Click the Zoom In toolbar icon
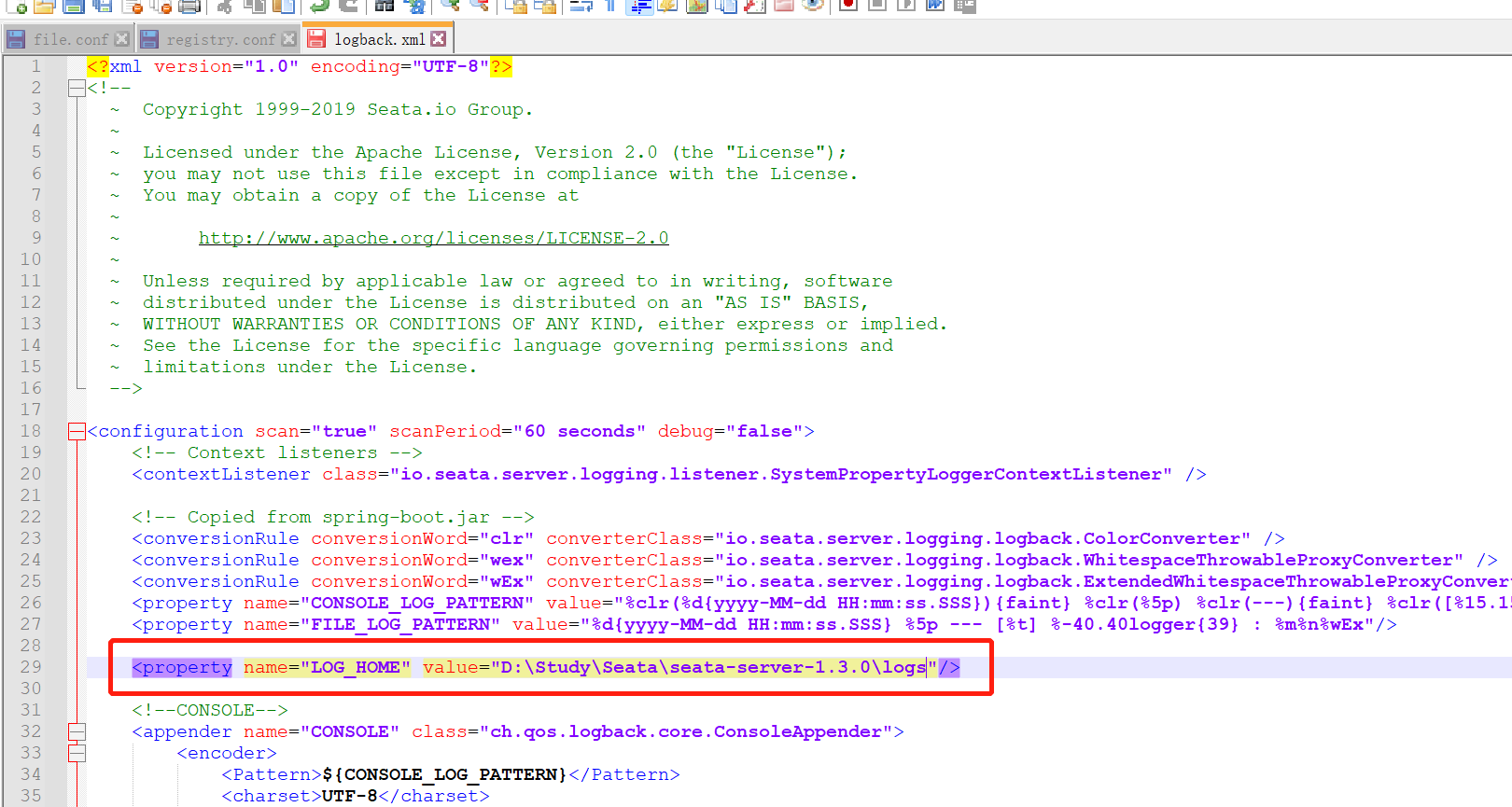 point(450,6)
